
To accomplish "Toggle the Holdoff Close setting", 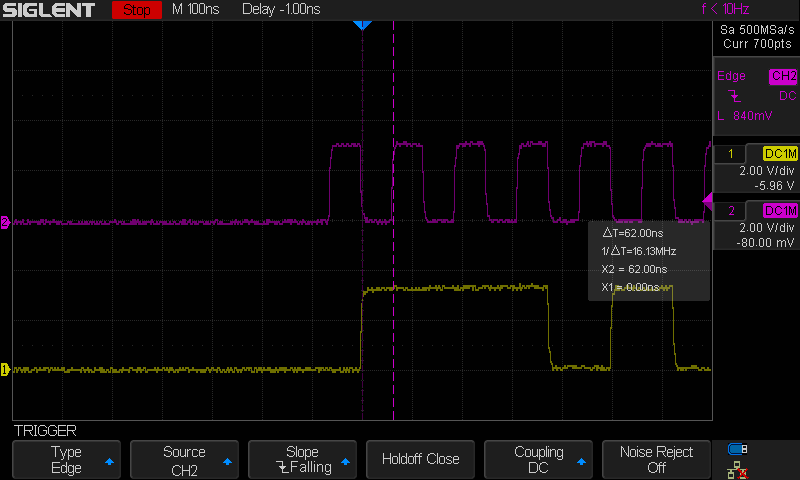I will [420, 459].
